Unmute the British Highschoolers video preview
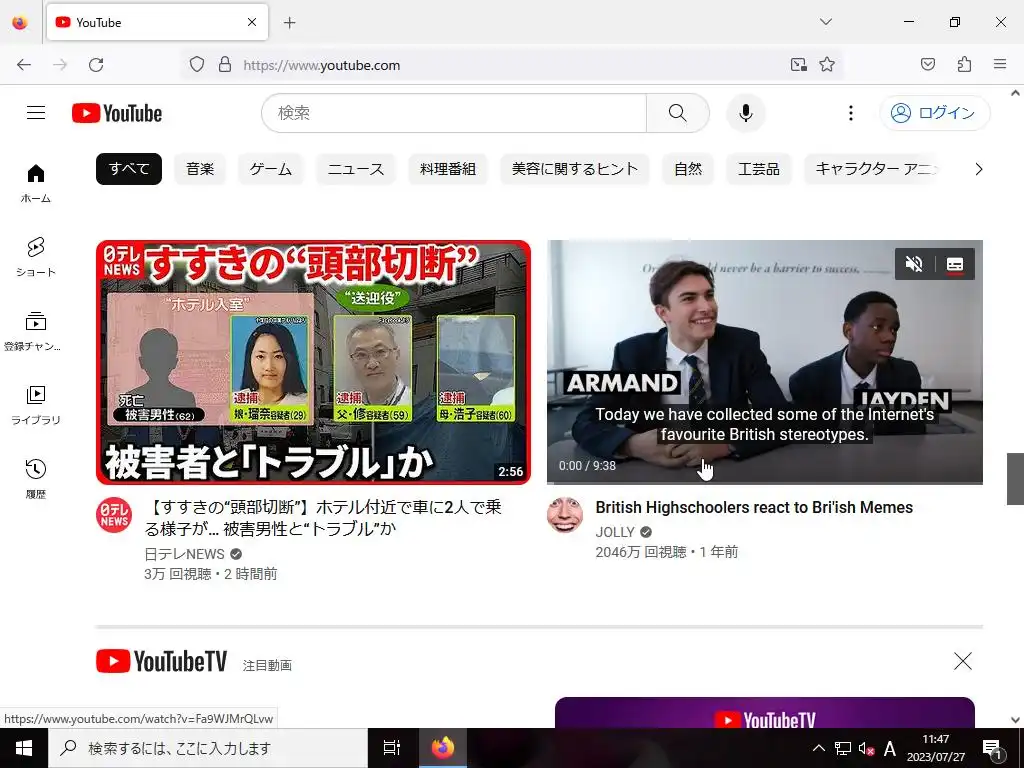Image resolution: width=1024 pixels, height=768 pixels. (914, 264)
